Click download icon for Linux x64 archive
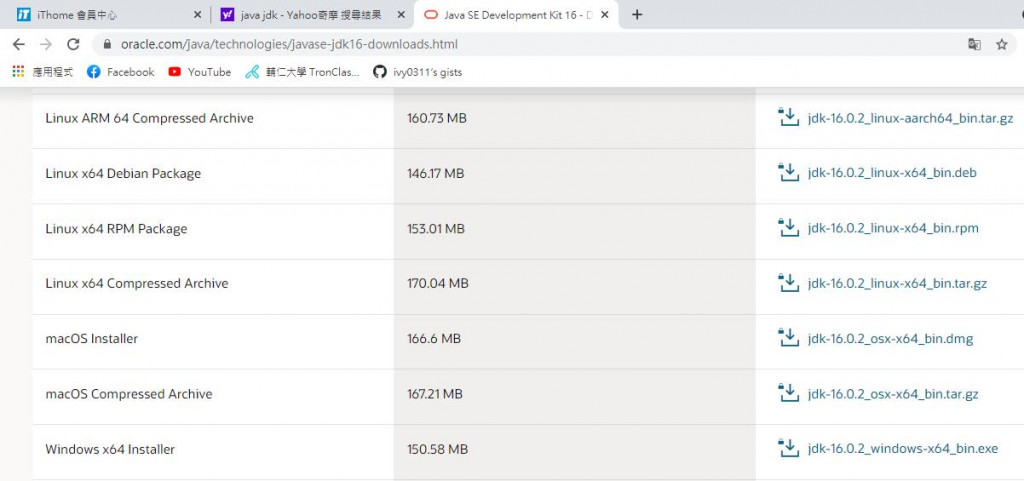The width and height of the screenshot is (1024, 481). pos(789,283)
